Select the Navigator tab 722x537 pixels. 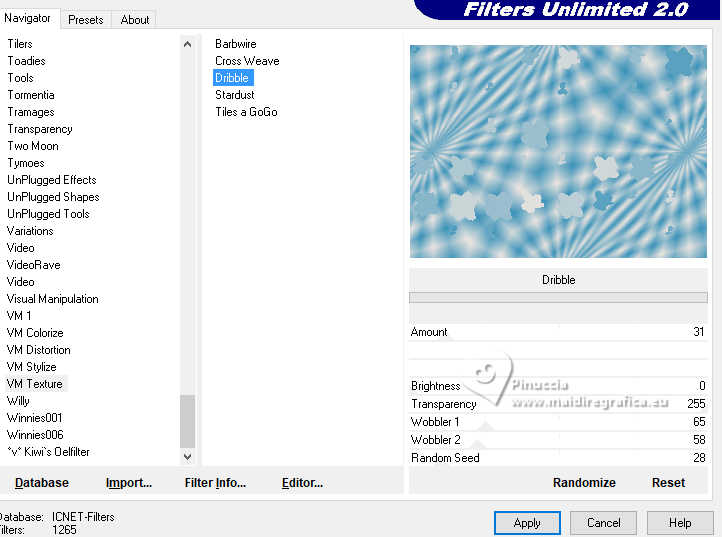click(28, 18)
